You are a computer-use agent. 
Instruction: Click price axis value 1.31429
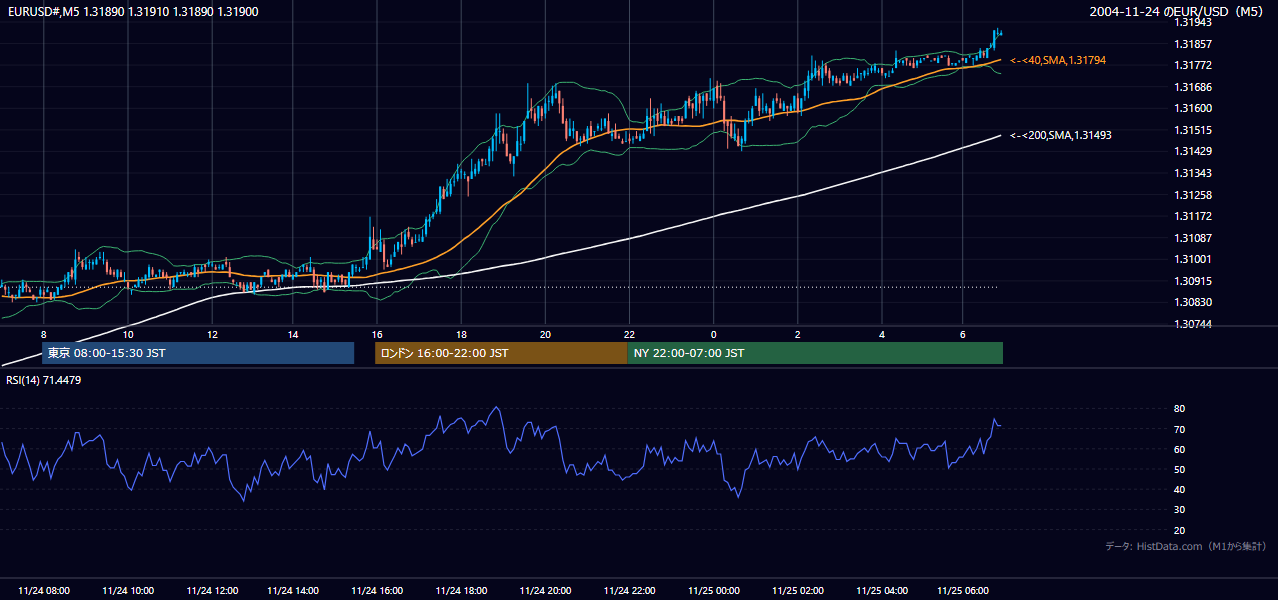pos(1193,151)
